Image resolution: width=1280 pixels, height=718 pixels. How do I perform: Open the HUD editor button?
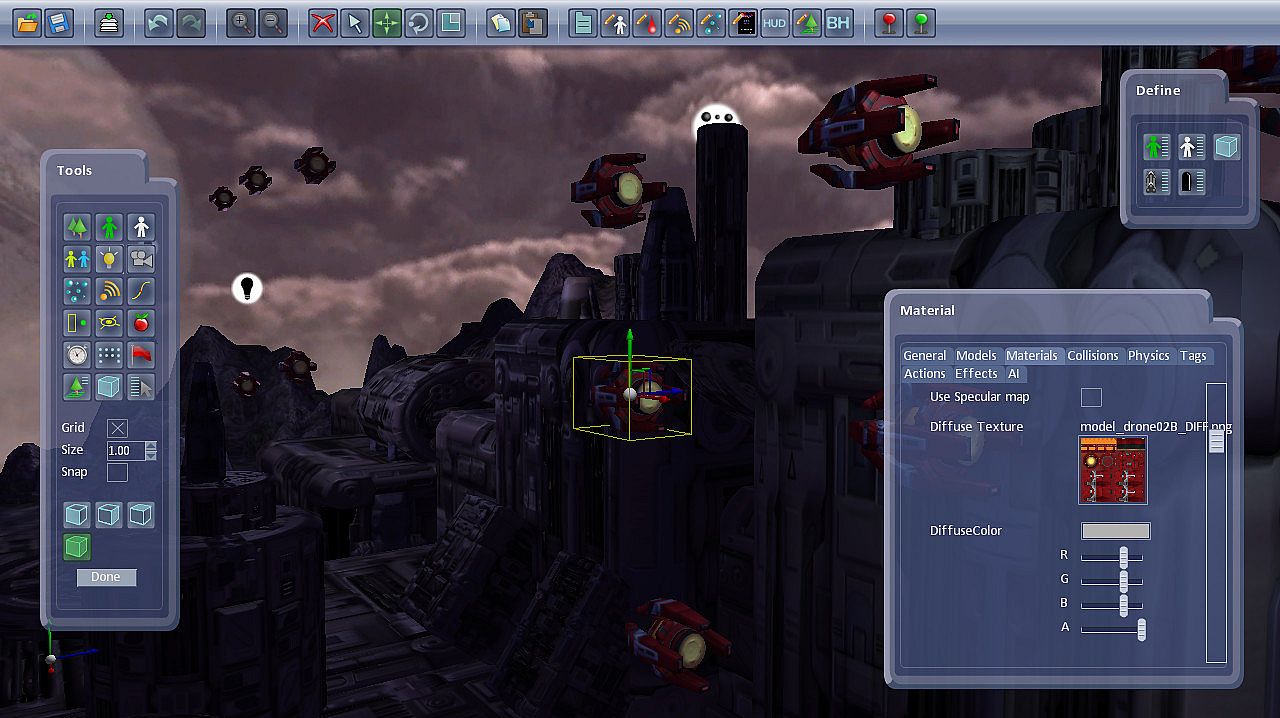[x=774, y=23]
